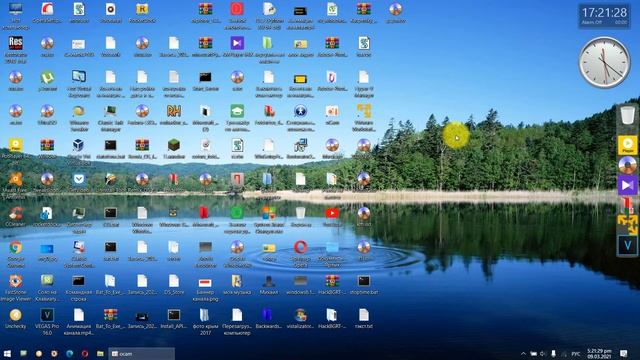Select the blue accessibility person icon

pyautogui.click(x=300, y=111)
